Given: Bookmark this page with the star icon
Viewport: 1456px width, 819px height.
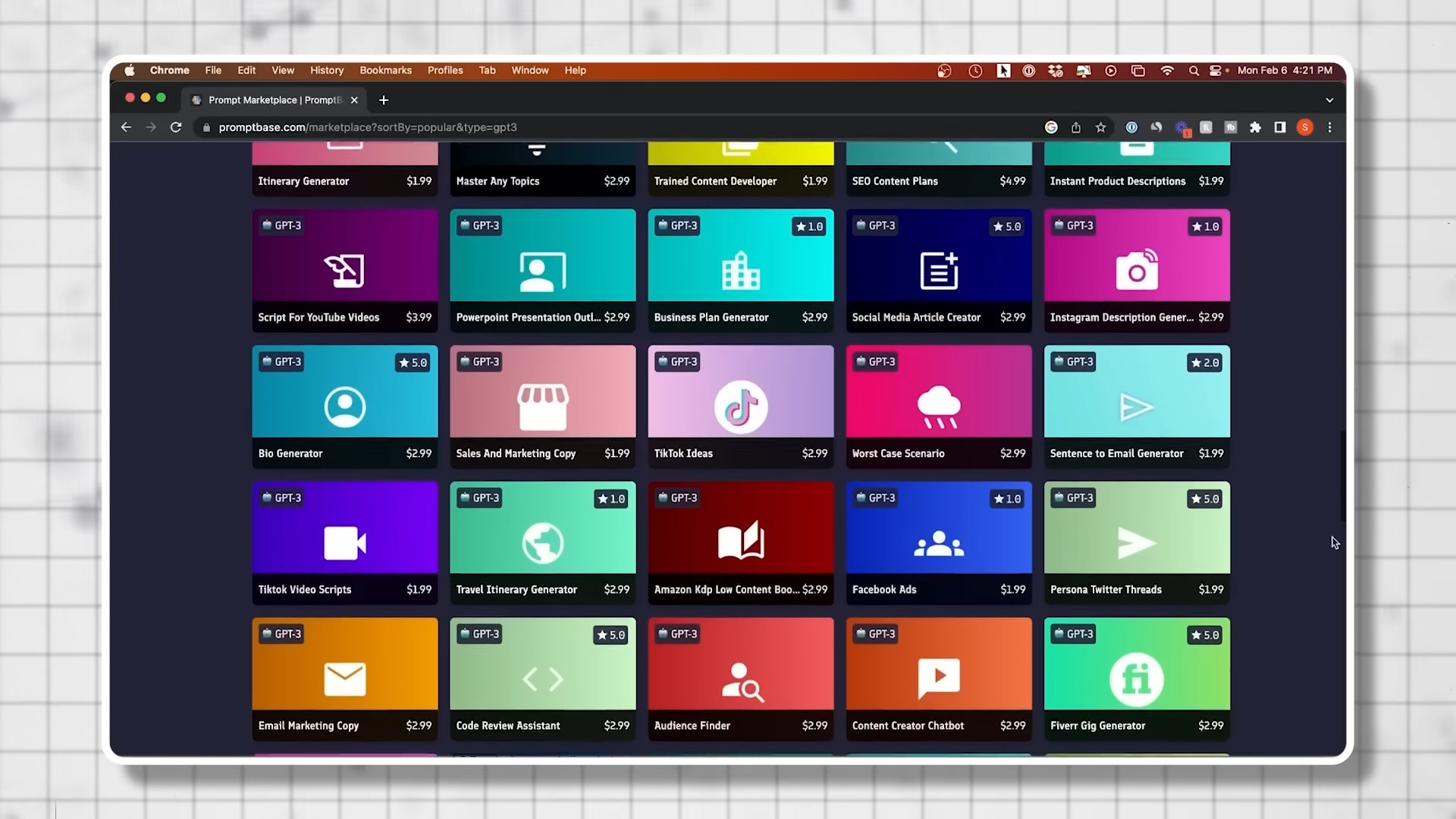Looking at the screenshot, I should tap(1100, 127).
